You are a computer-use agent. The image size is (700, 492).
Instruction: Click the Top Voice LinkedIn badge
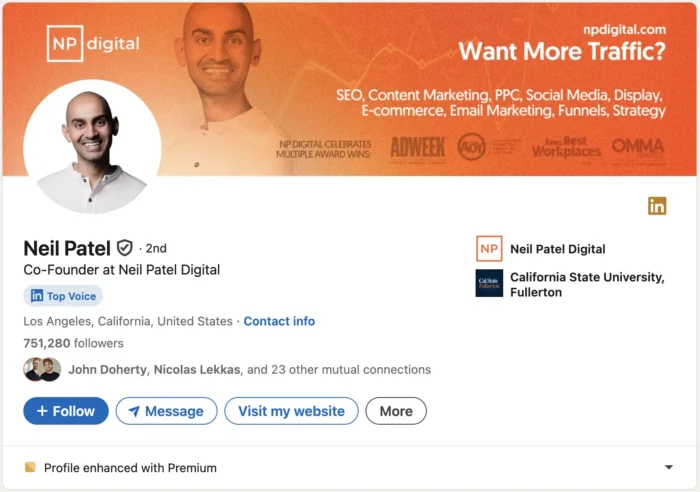[63, 296]
